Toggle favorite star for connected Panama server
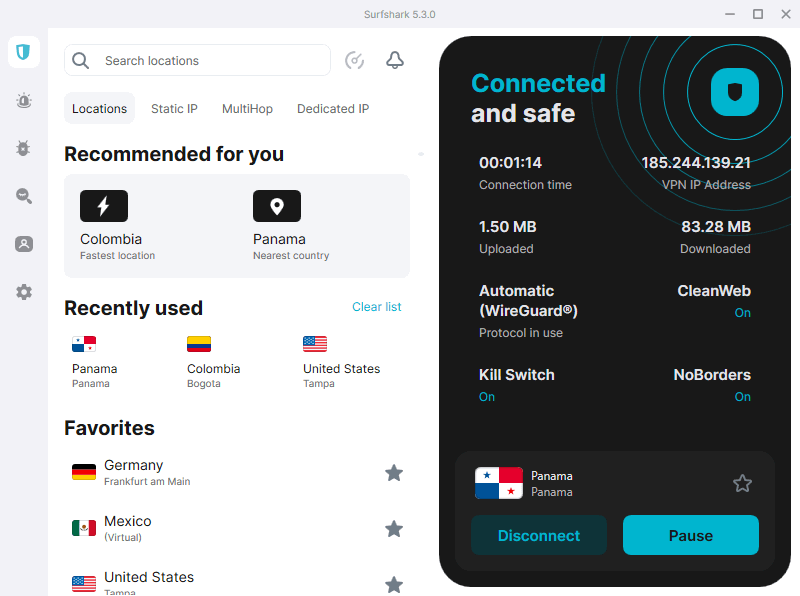Image resolution: width=800 pixels, height=596 pixels. [x=742, y=484]
